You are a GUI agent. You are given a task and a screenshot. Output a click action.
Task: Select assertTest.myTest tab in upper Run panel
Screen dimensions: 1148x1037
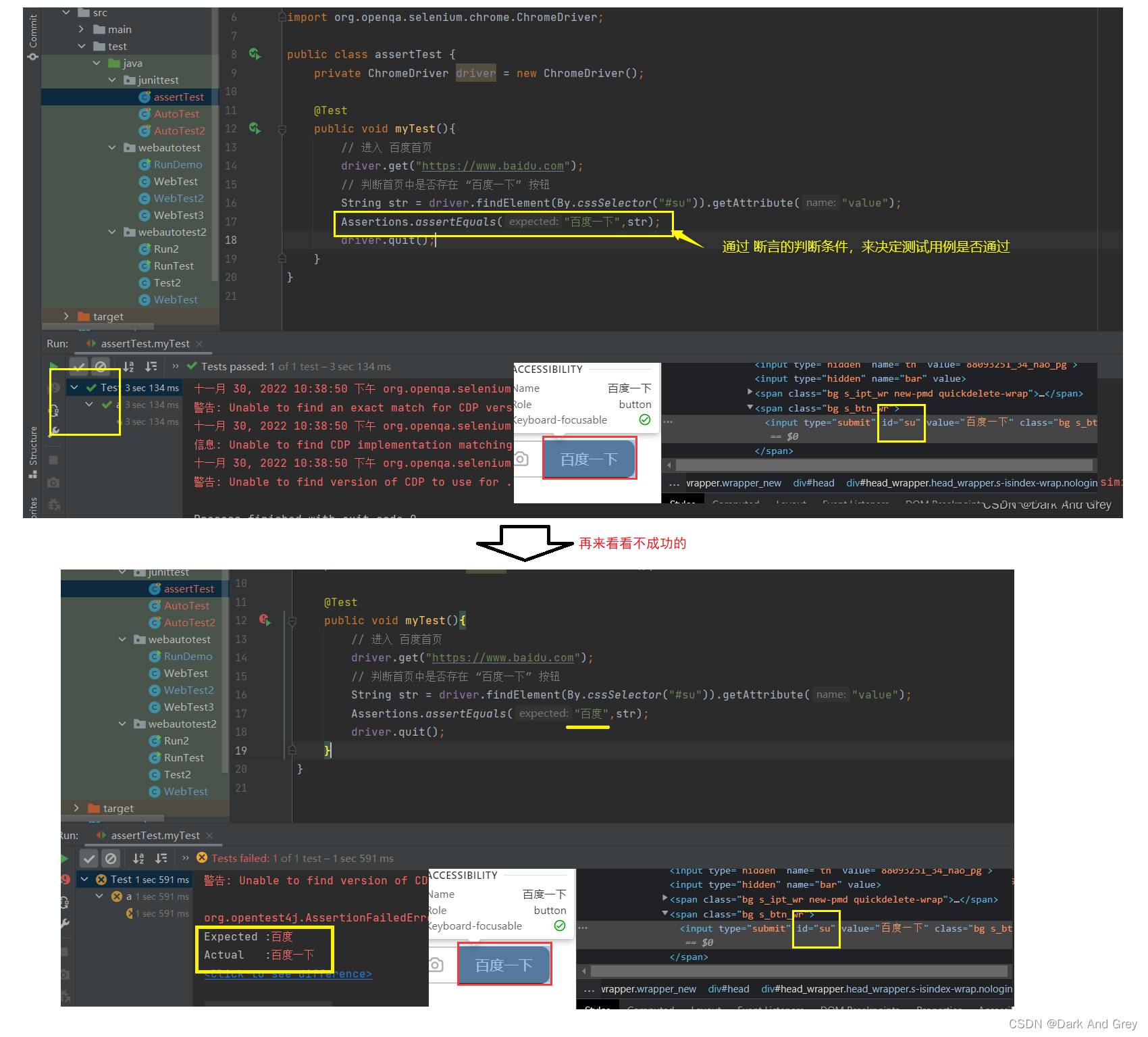tap(145, 344)
